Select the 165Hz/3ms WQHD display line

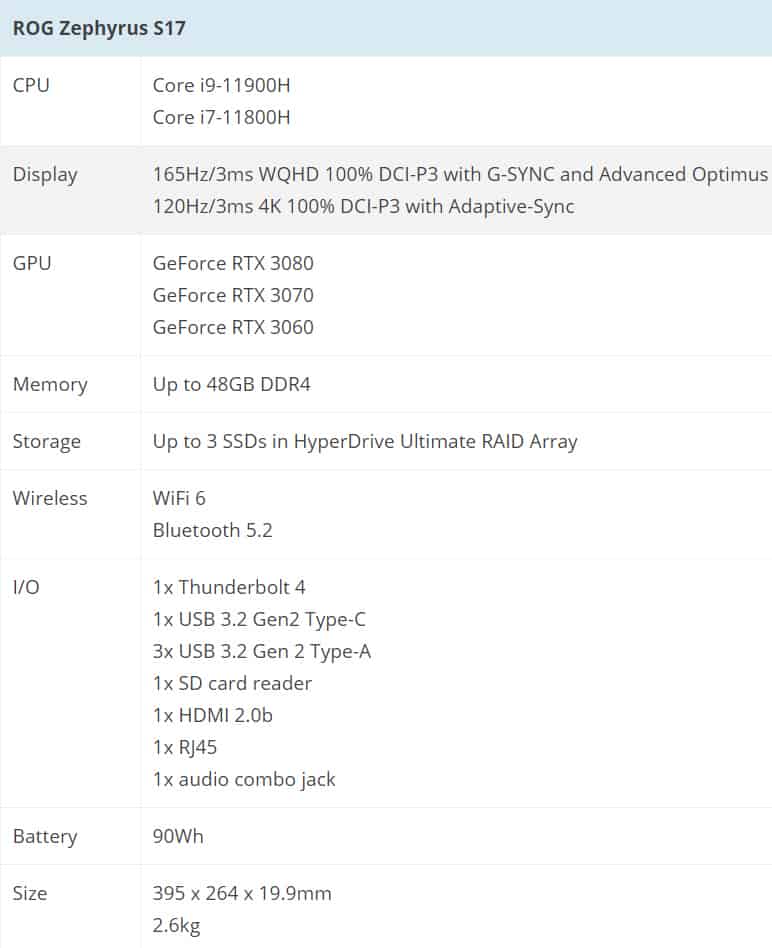[x=460, y=174]
